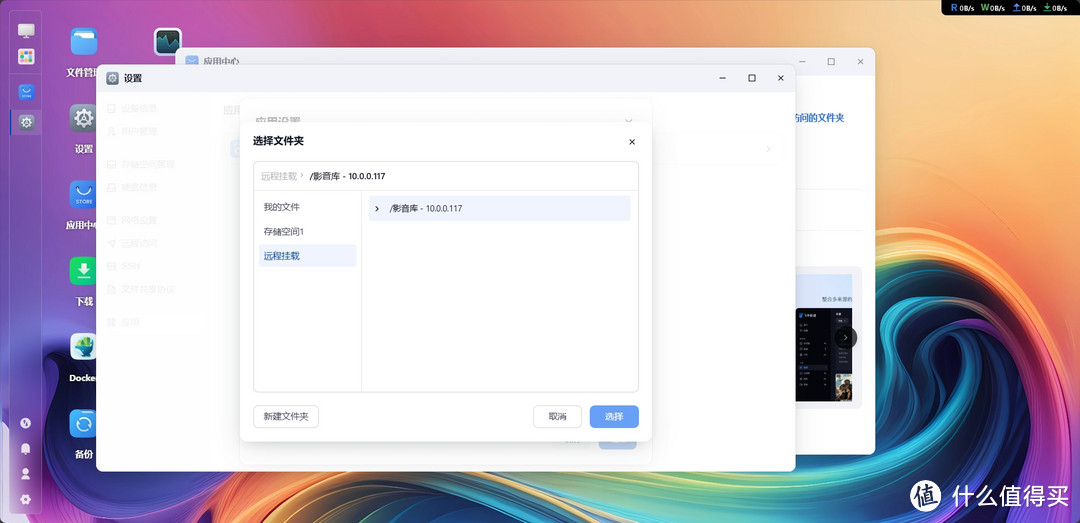The height and width of the screenshot is (523, 1080).
Task: Open the system monitor desktop icon
Action: point(167,41)
